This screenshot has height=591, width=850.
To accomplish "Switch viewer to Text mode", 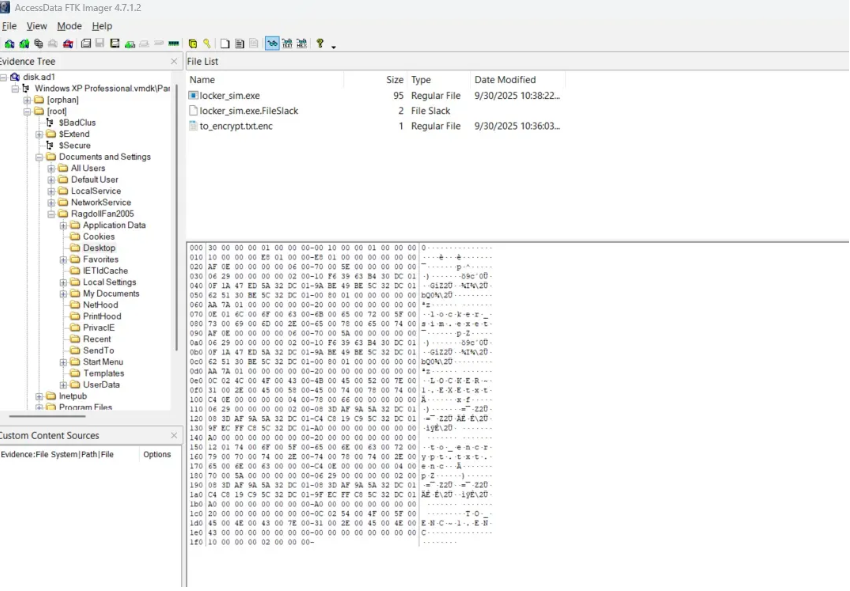I will 286,44.
